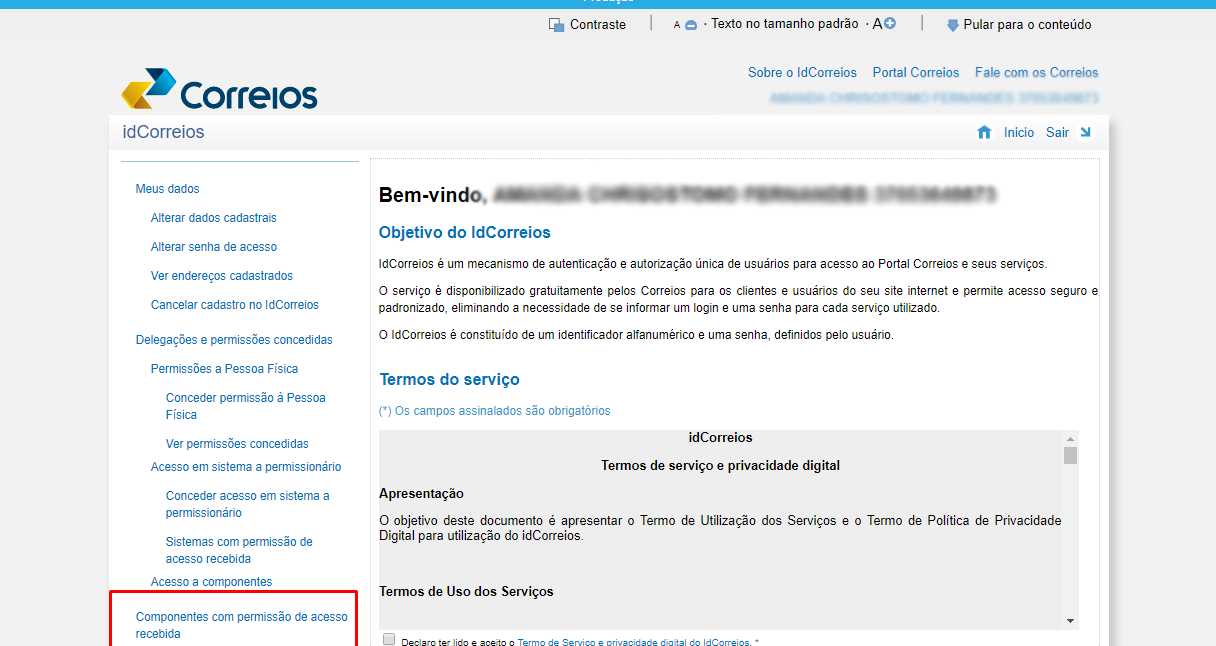
Task: Open the Sobre o IdCorreios link
Action: coord(802,72)
